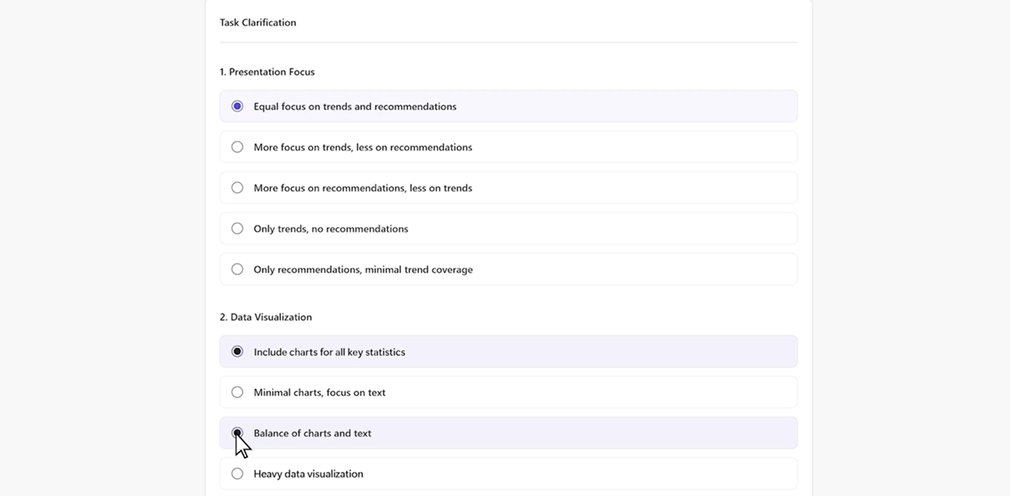Pick the 'Minimal charts, focus on text' radio

click(x=237, y=392)
